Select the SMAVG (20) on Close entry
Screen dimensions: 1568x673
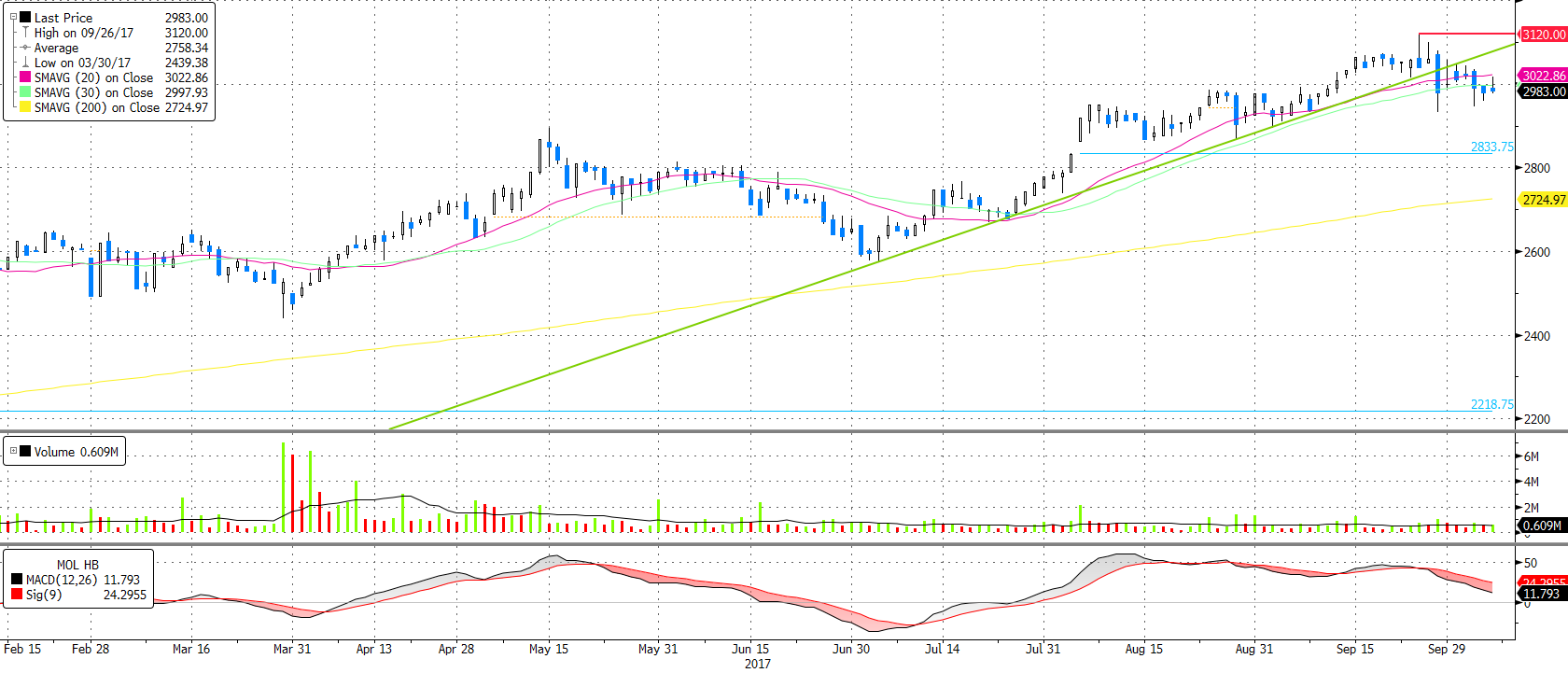pyautogui.click(x=93, y=77)
